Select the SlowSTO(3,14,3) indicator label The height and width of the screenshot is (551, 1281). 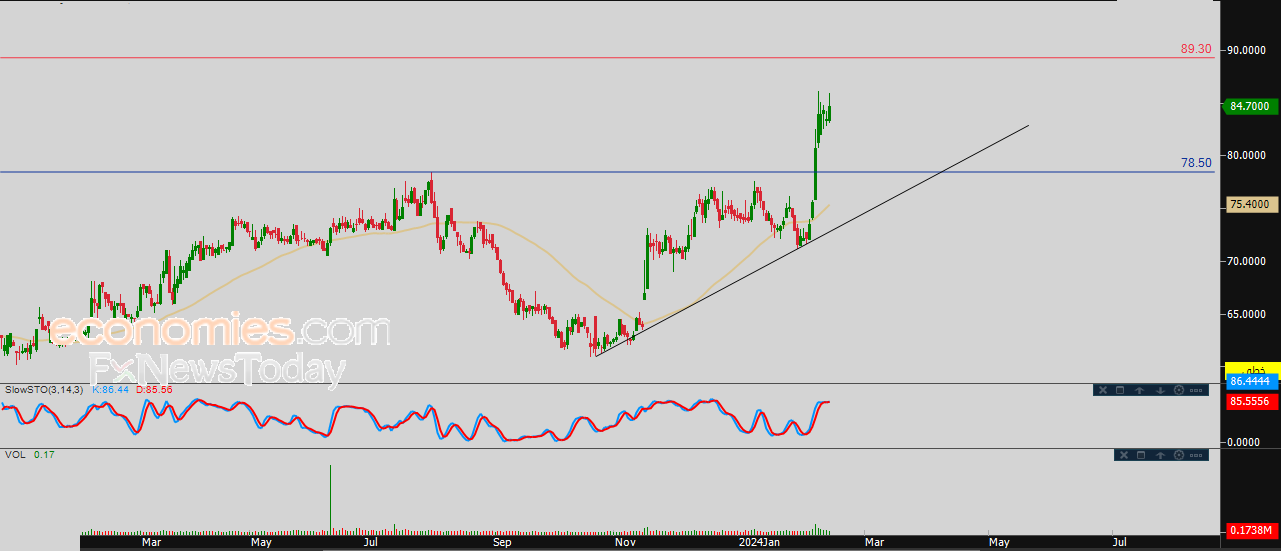pos(45,389)
